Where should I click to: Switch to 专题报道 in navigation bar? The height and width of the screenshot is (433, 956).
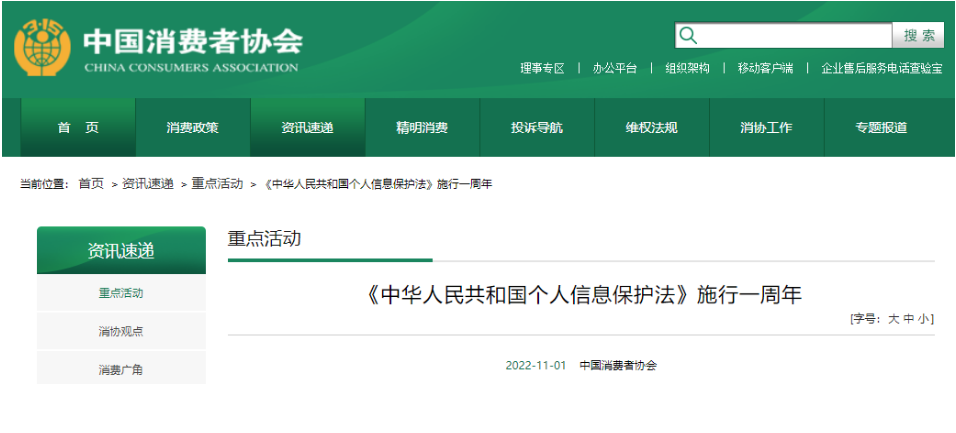881,128
